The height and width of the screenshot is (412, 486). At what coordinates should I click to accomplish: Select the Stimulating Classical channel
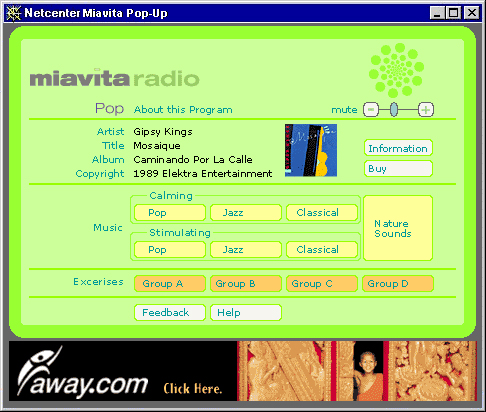coord(322,250)
